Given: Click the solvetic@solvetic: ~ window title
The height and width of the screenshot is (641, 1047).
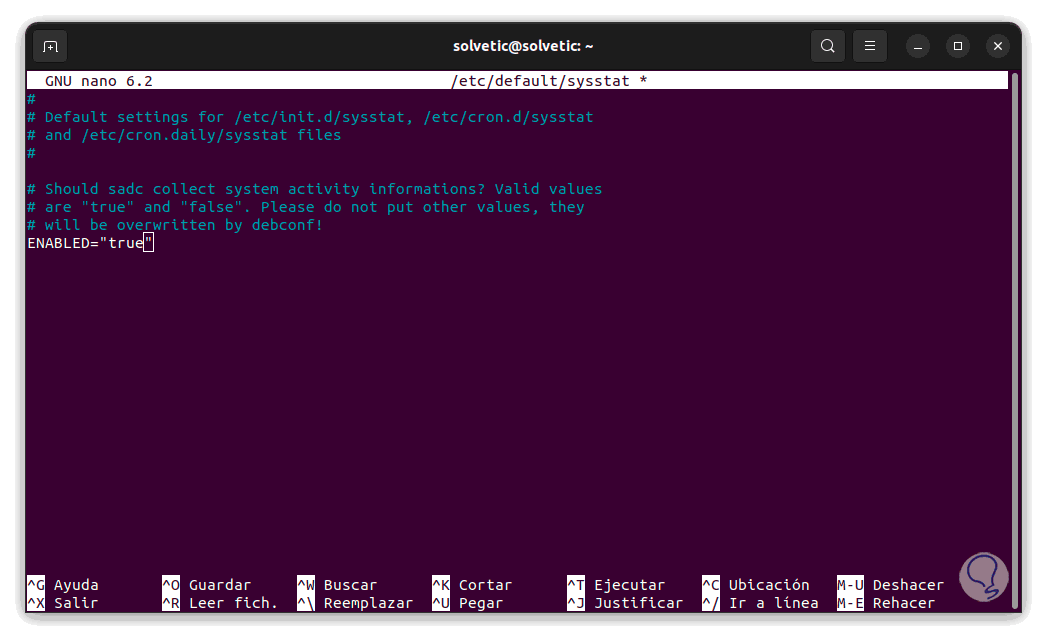Looking at the screenshot, I should click(x=523, y=46).
